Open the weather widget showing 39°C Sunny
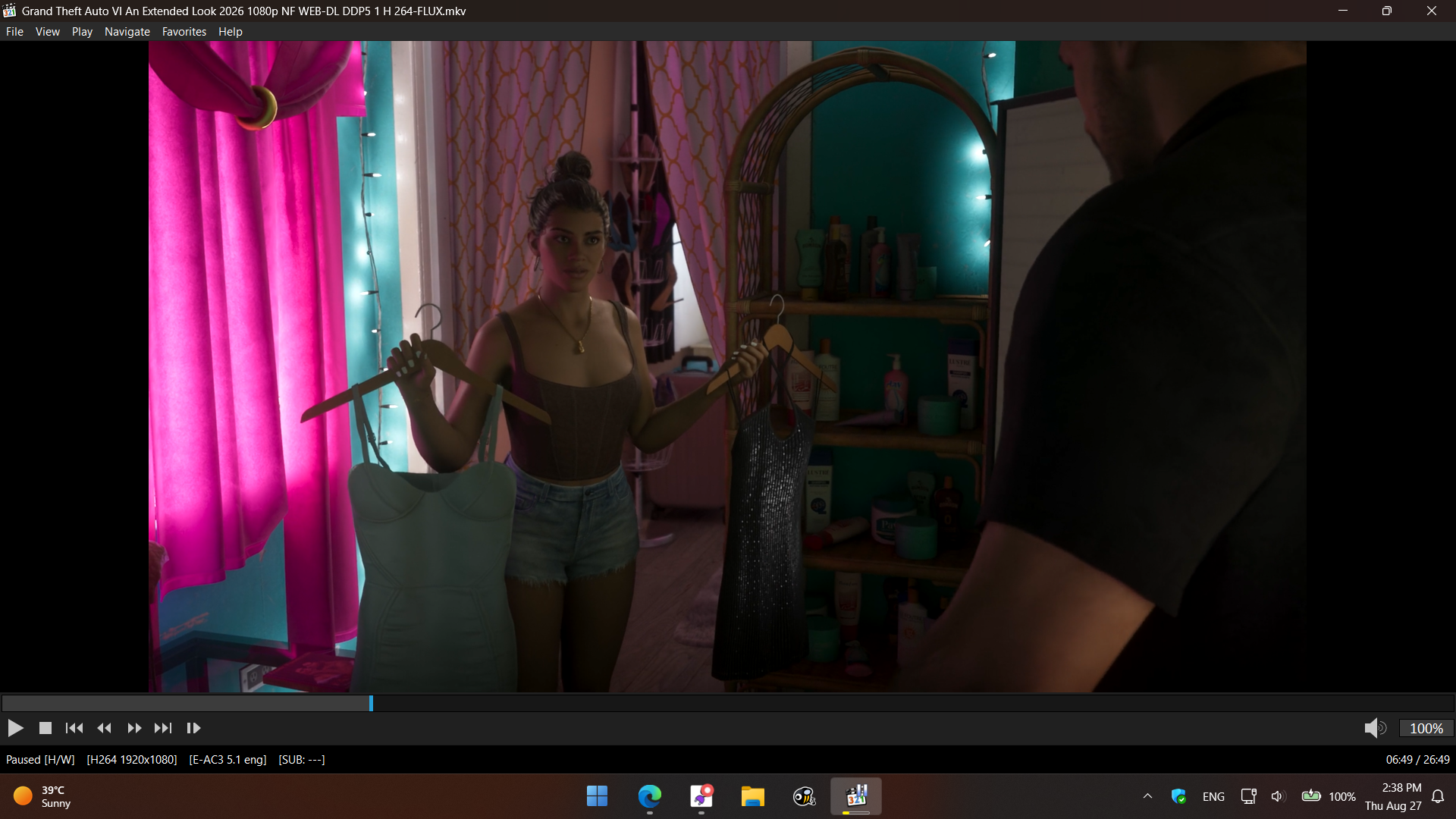 42,796
